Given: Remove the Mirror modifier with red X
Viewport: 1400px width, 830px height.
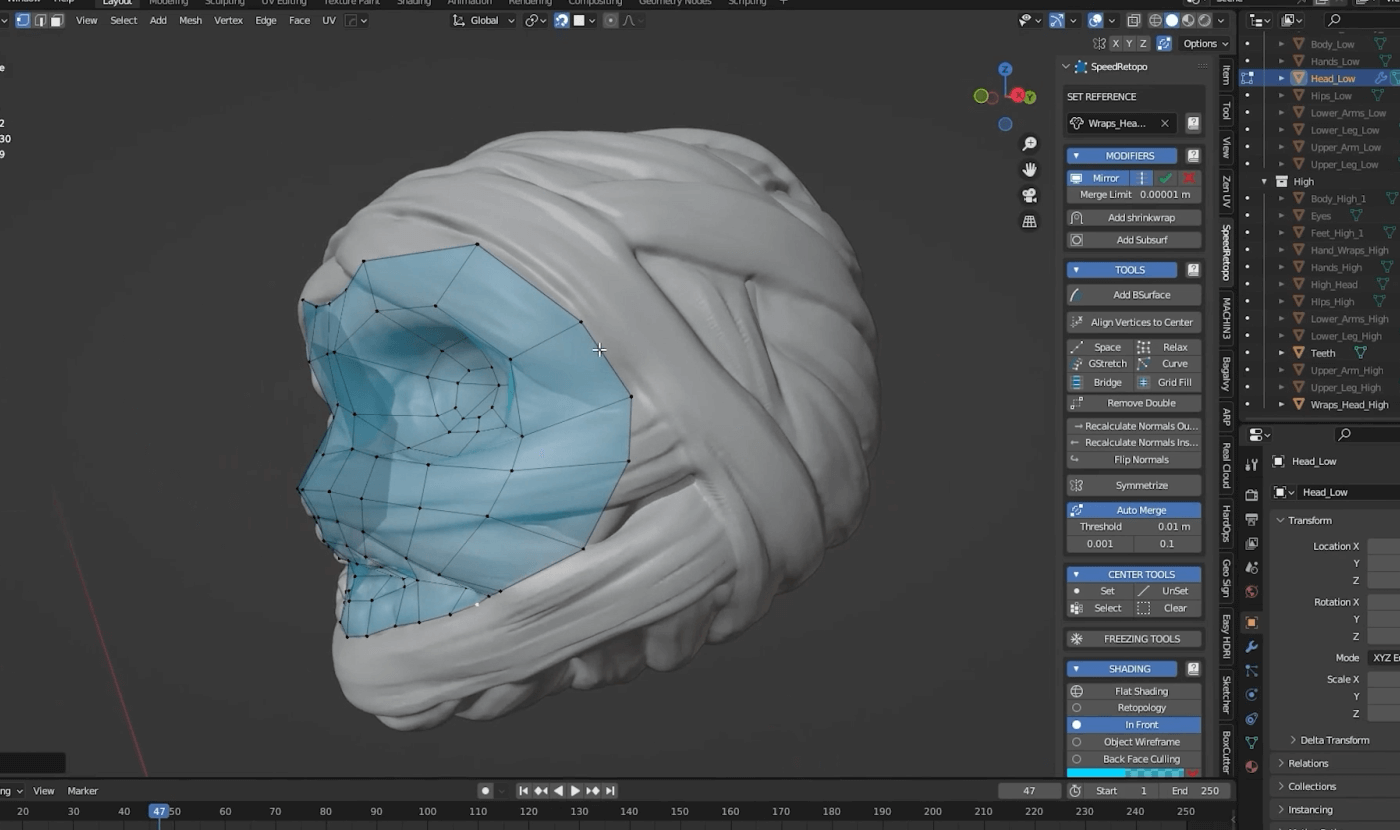Looking at the screenshot, I should (x=1189, y=178).
